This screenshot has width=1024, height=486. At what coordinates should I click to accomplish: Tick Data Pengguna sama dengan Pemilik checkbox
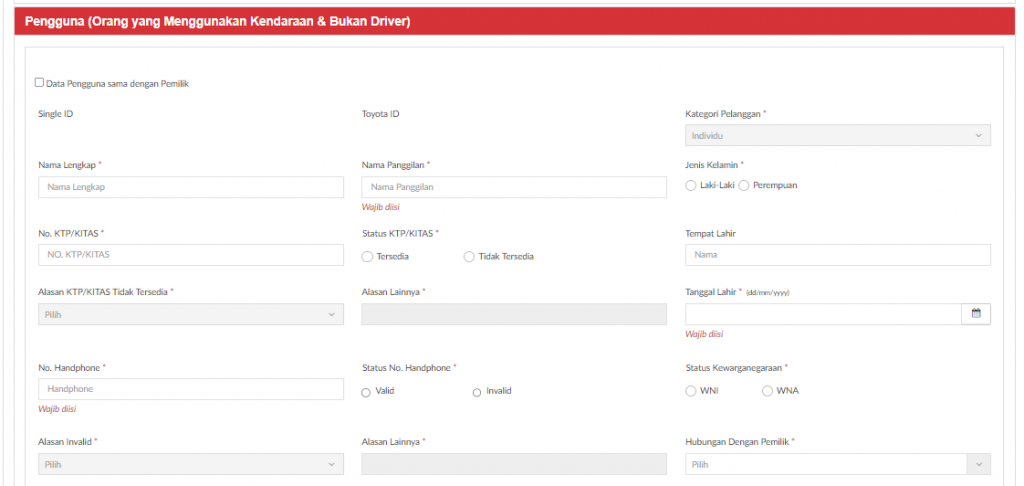tap(39, 83)
